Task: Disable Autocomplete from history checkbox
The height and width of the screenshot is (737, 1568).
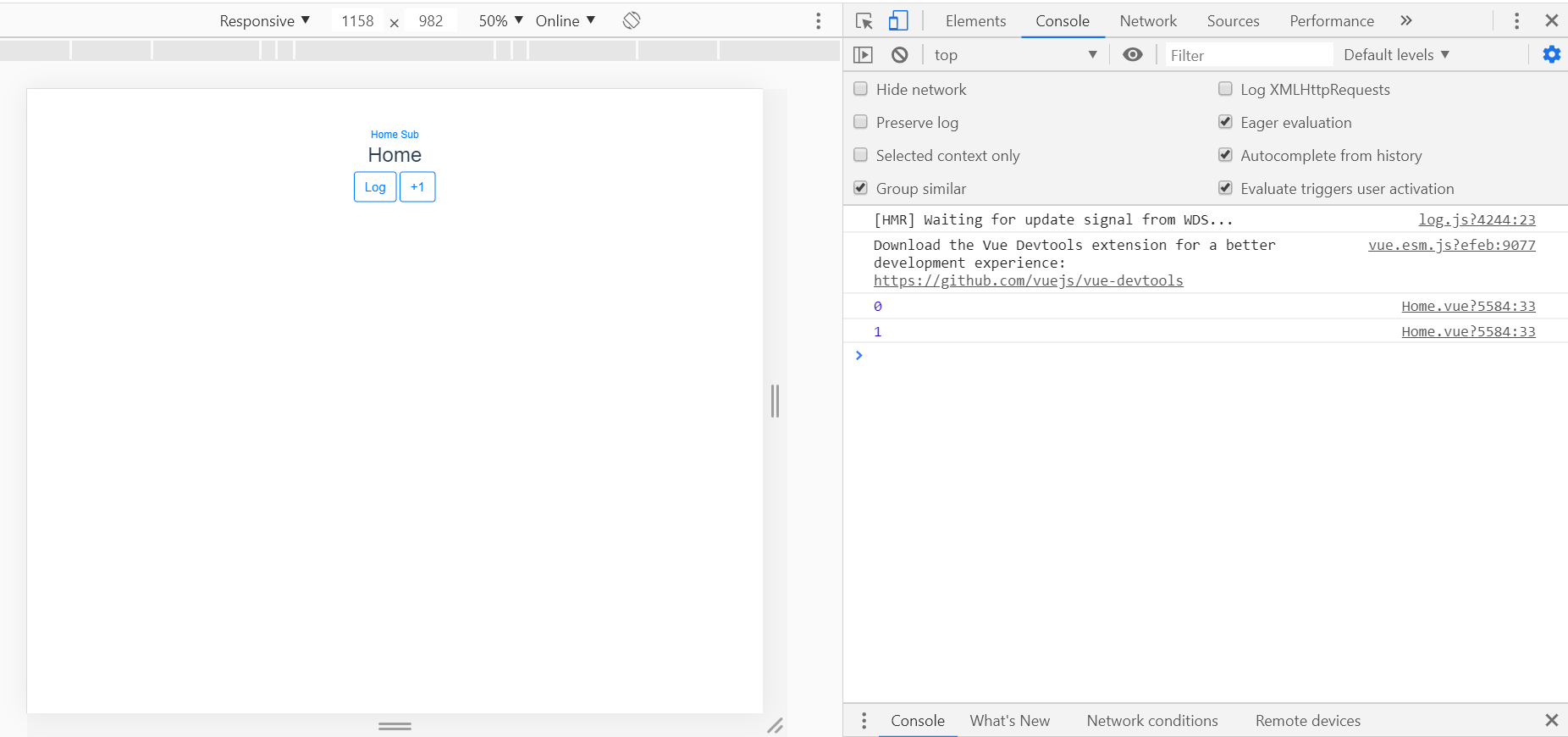Action: coord(1225,155)
